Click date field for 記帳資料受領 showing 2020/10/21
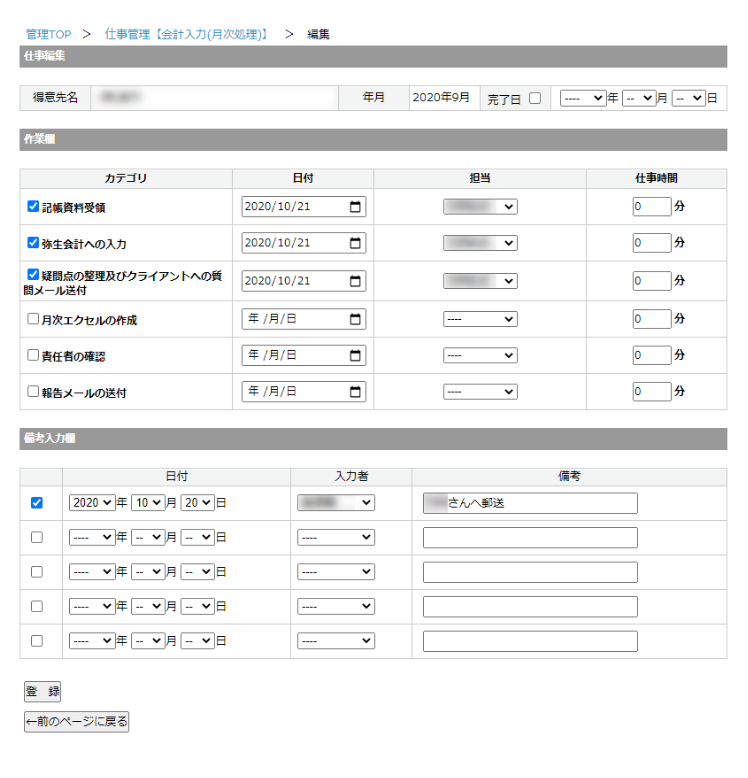This screenshot has width=748, height=778. pos(304,207)
